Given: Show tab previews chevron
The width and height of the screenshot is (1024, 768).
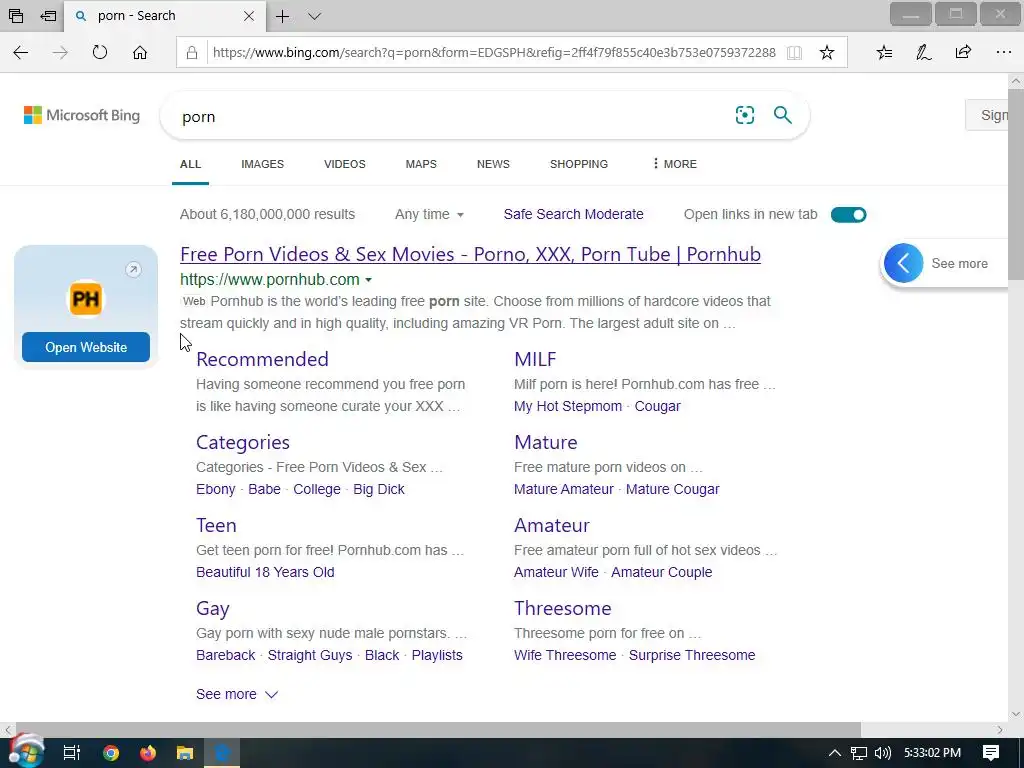Looking at the screenshot, I should tap(315, 16).
